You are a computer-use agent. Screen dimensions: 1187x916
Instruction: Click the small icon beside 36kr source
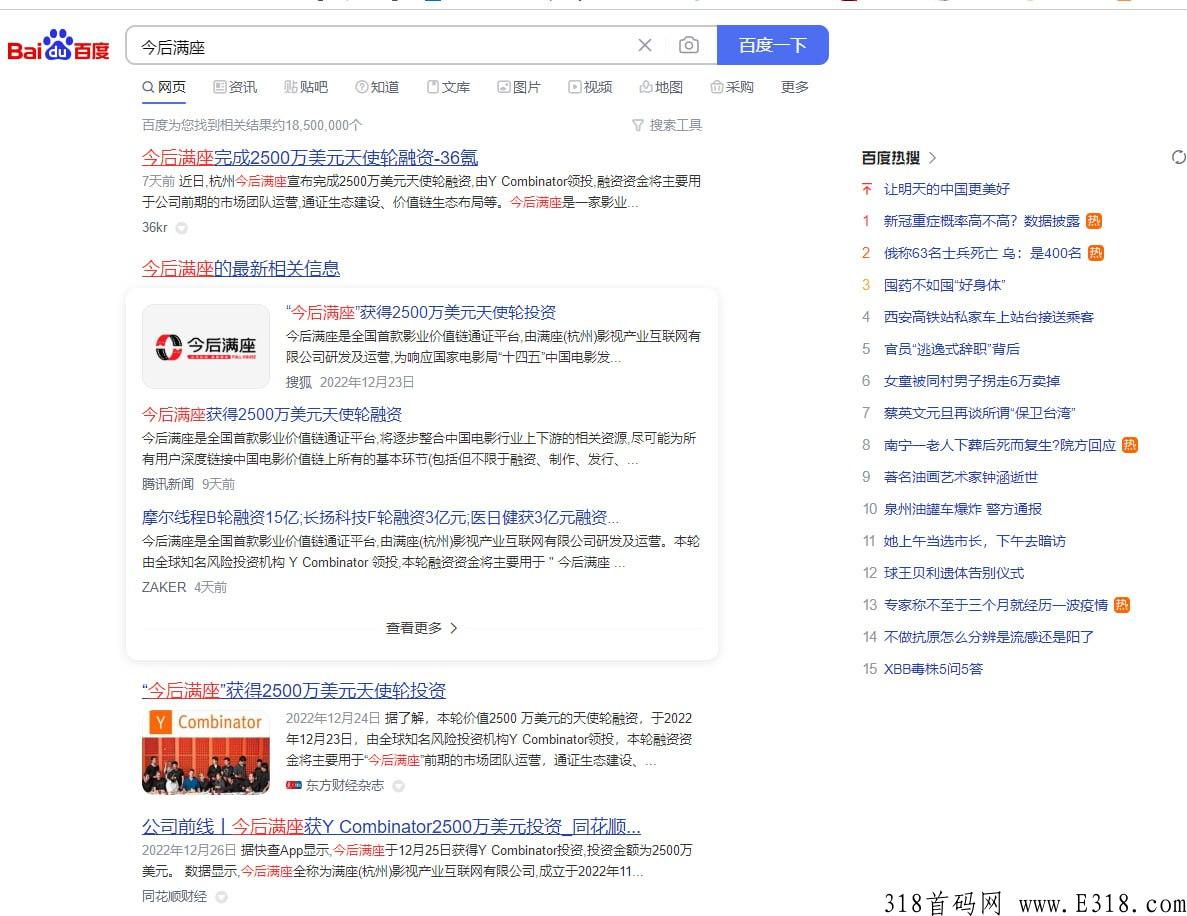pos(182,228)
